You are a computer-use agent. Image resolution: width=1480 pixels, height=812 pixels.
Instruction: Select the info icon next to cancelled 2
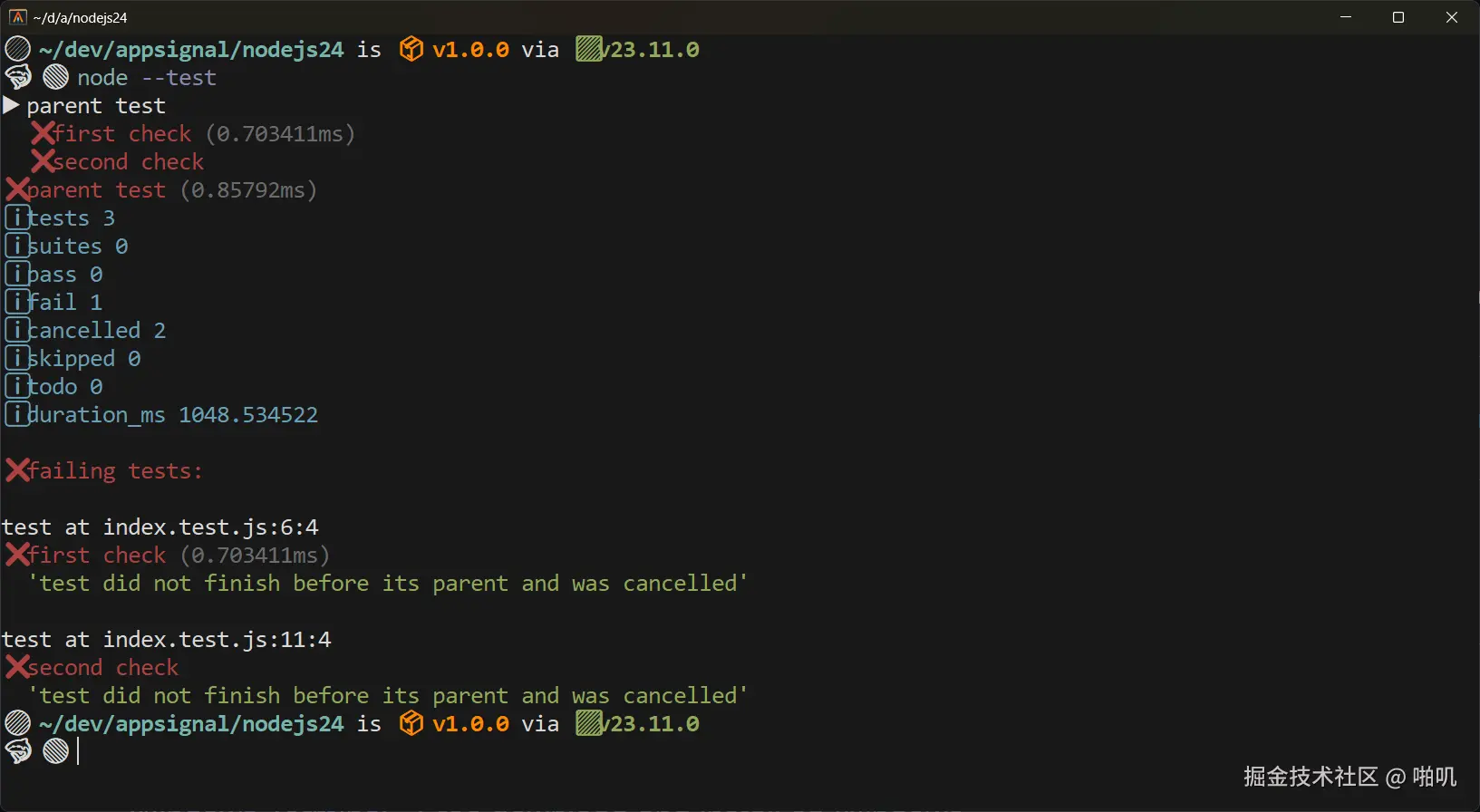17,330
